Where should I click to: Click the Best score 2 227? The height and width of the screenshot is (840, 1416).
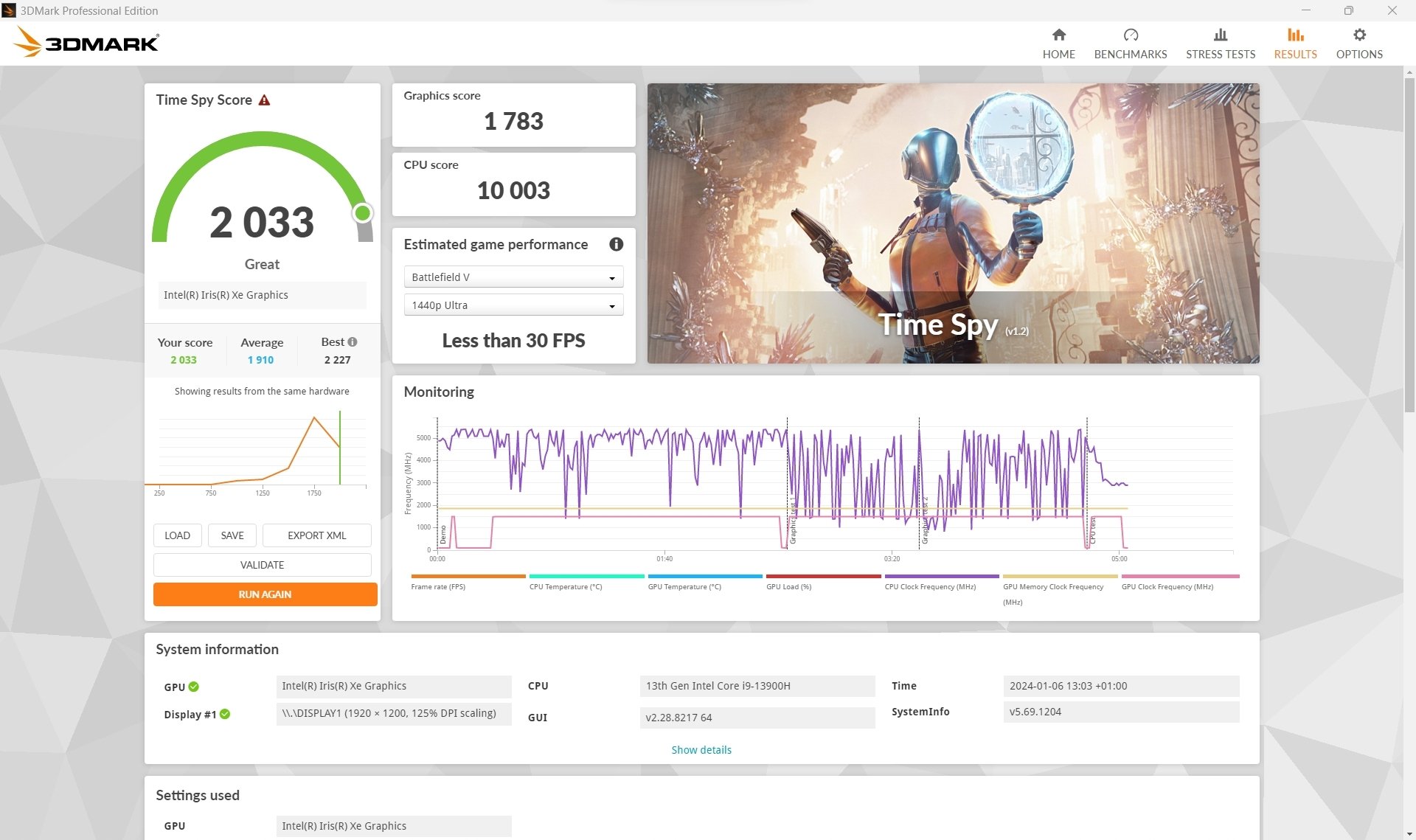pyautogui.click(x=337, y=360)
